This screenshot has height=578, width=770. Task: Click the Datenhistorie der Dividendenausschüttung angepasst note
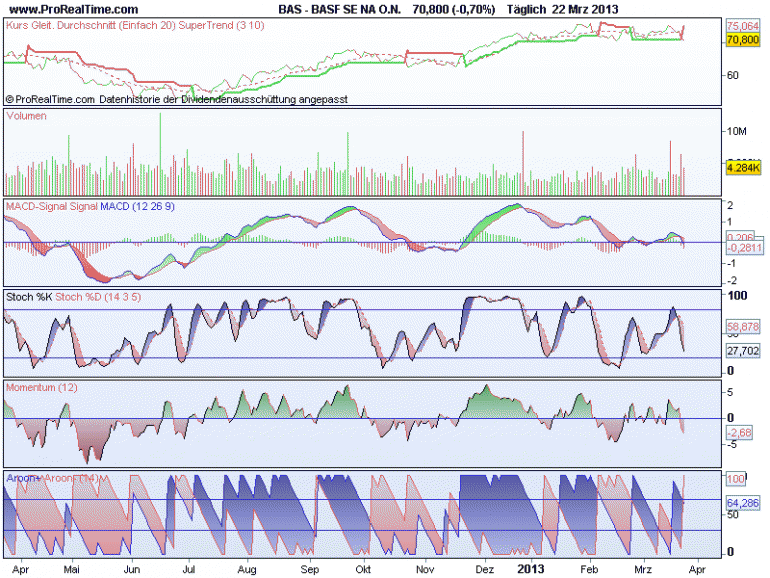click(x=223, y=99)
